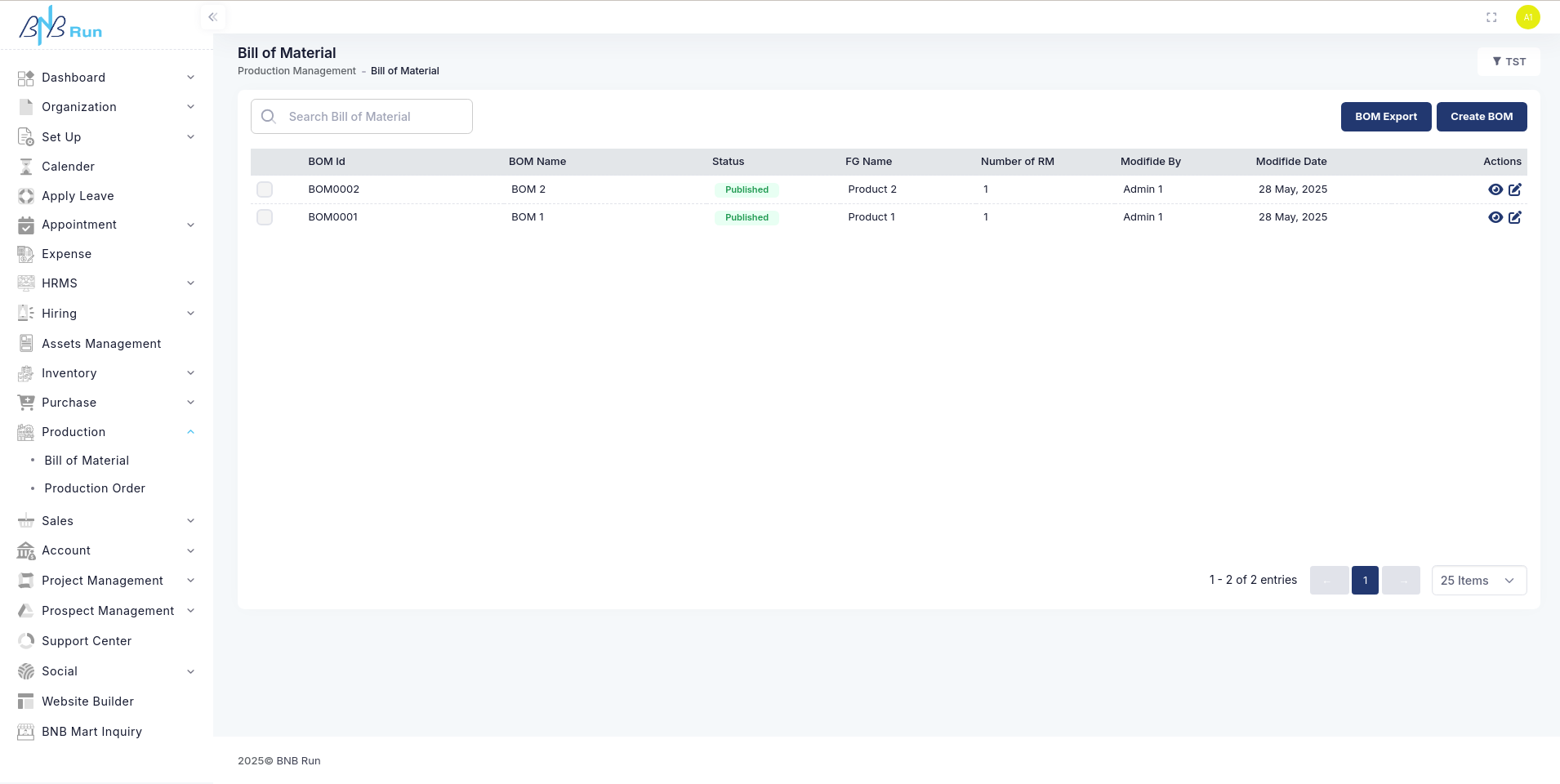
Task: Open the 25 Items page-size dropdown
Action: tap(1479, 581)
